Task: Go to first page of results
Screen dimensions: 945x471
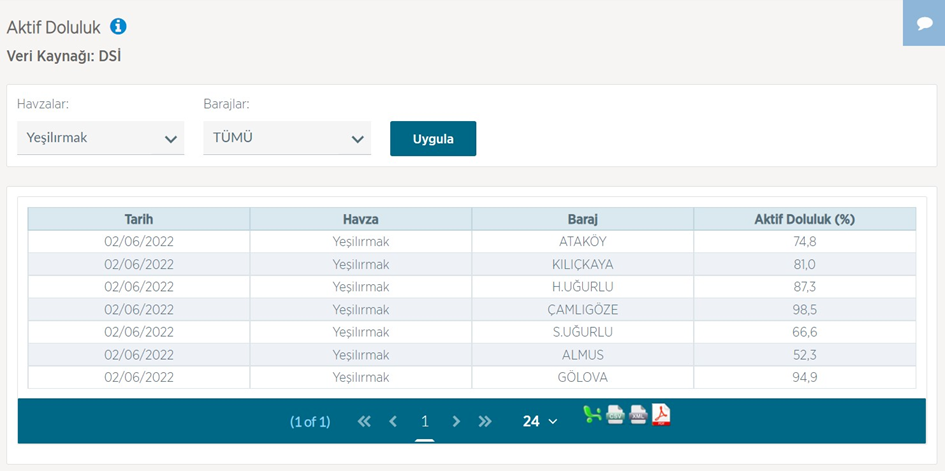Action: point(364,422)
